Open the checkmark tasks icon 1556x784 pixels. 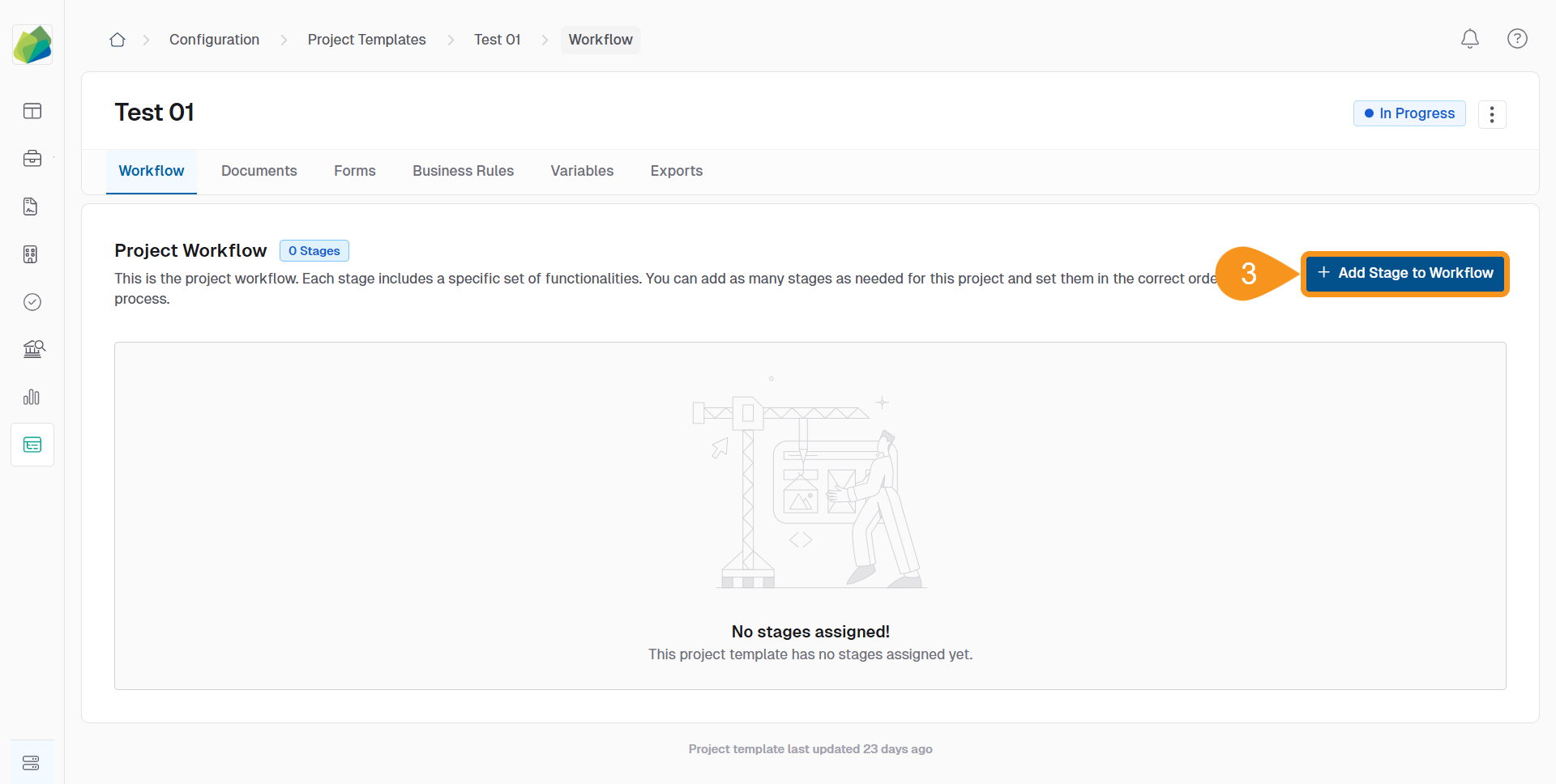tap(32, 302)
